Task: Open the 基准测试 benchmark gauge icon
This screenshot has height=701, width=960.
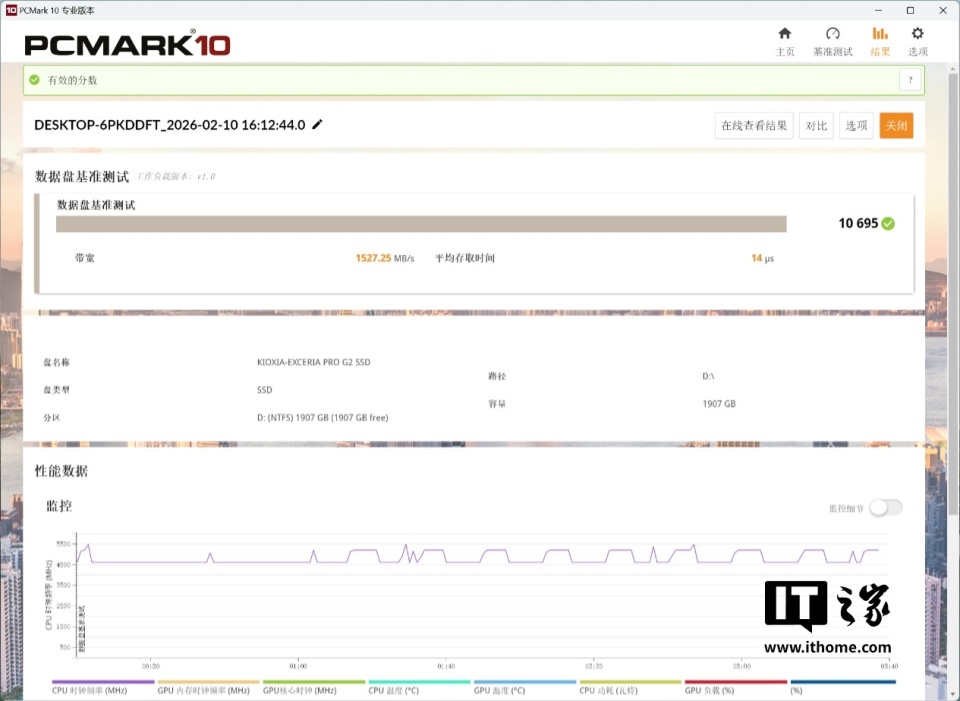Action: point(832,41)
